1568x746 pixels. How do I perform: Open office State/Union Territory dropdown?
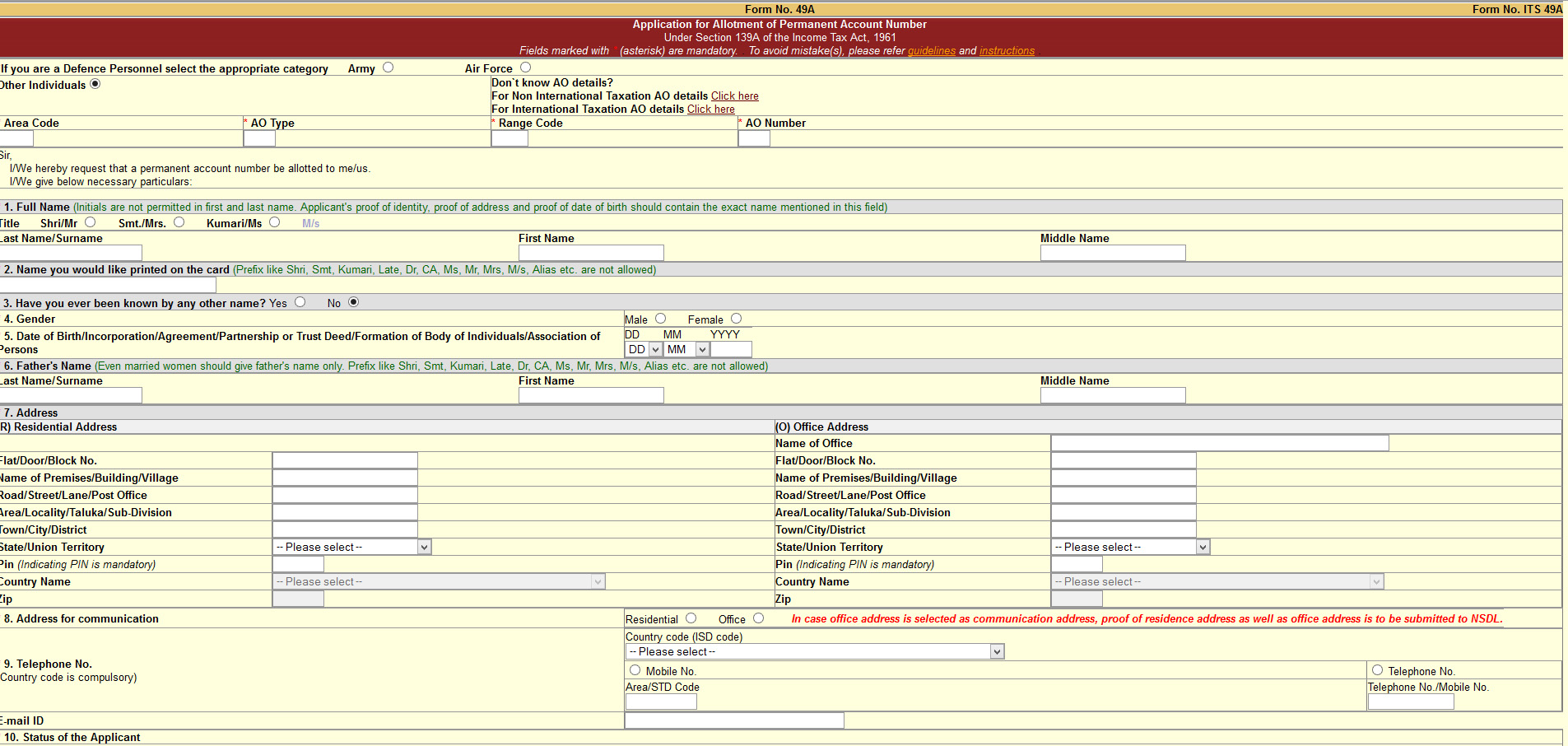(x=1131, y=547)
